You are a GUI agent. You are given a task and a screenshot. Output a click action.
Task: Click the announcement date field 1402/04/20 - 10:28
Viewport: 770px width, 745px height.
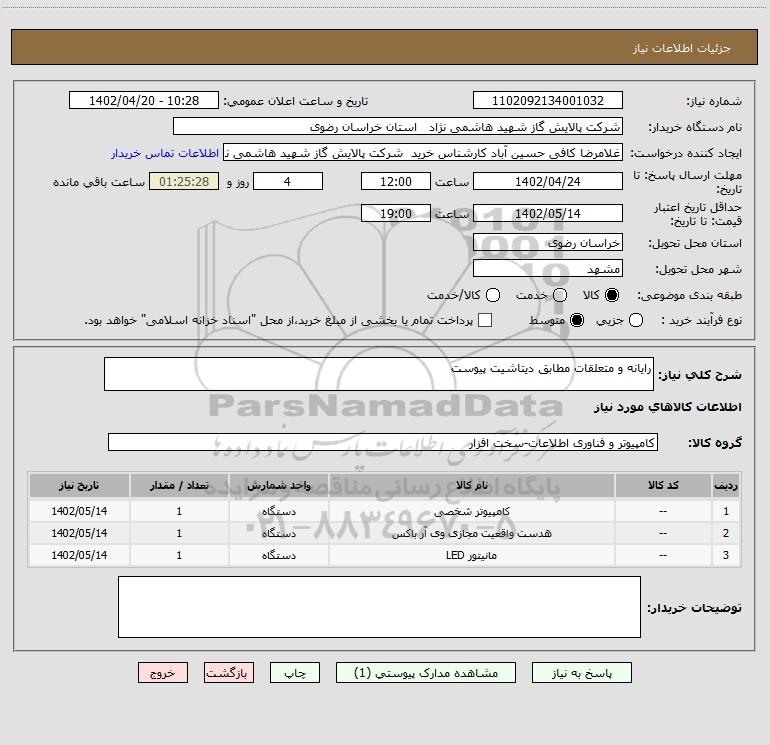pos(144,100)
